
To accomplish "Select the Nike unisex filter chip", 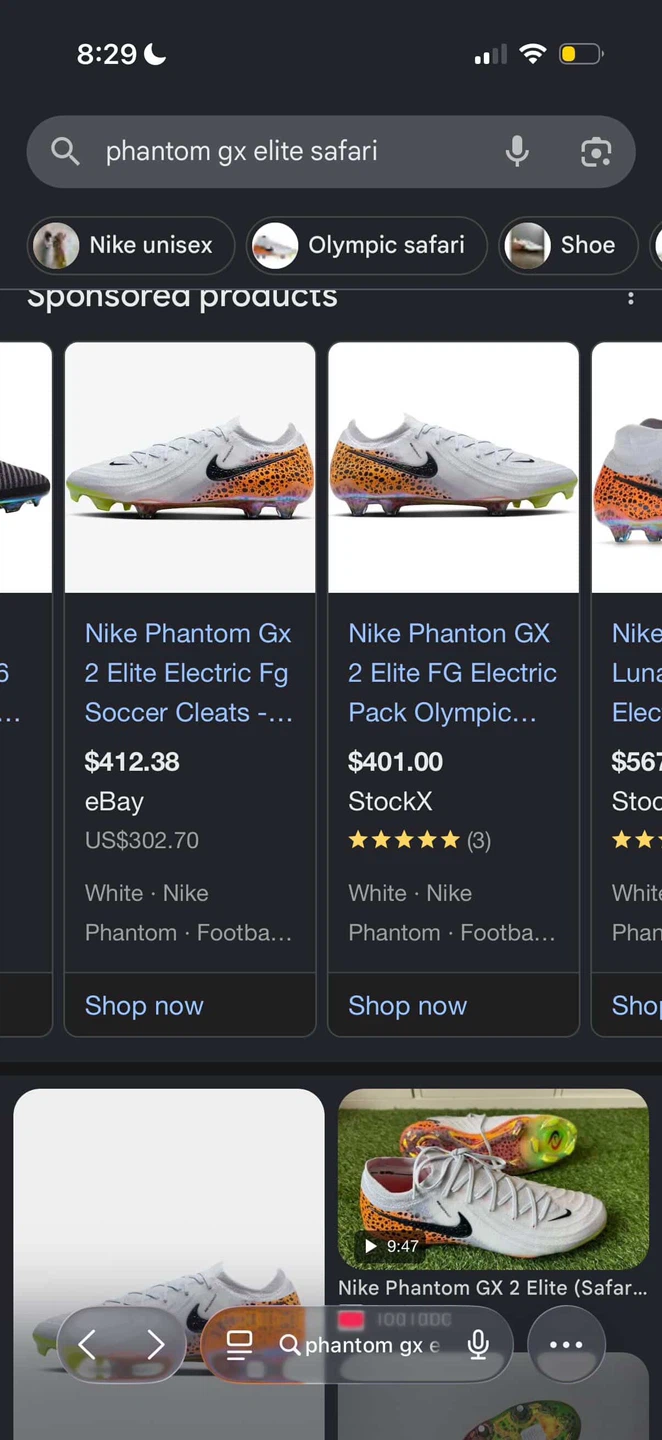I will tap(131, 245).
